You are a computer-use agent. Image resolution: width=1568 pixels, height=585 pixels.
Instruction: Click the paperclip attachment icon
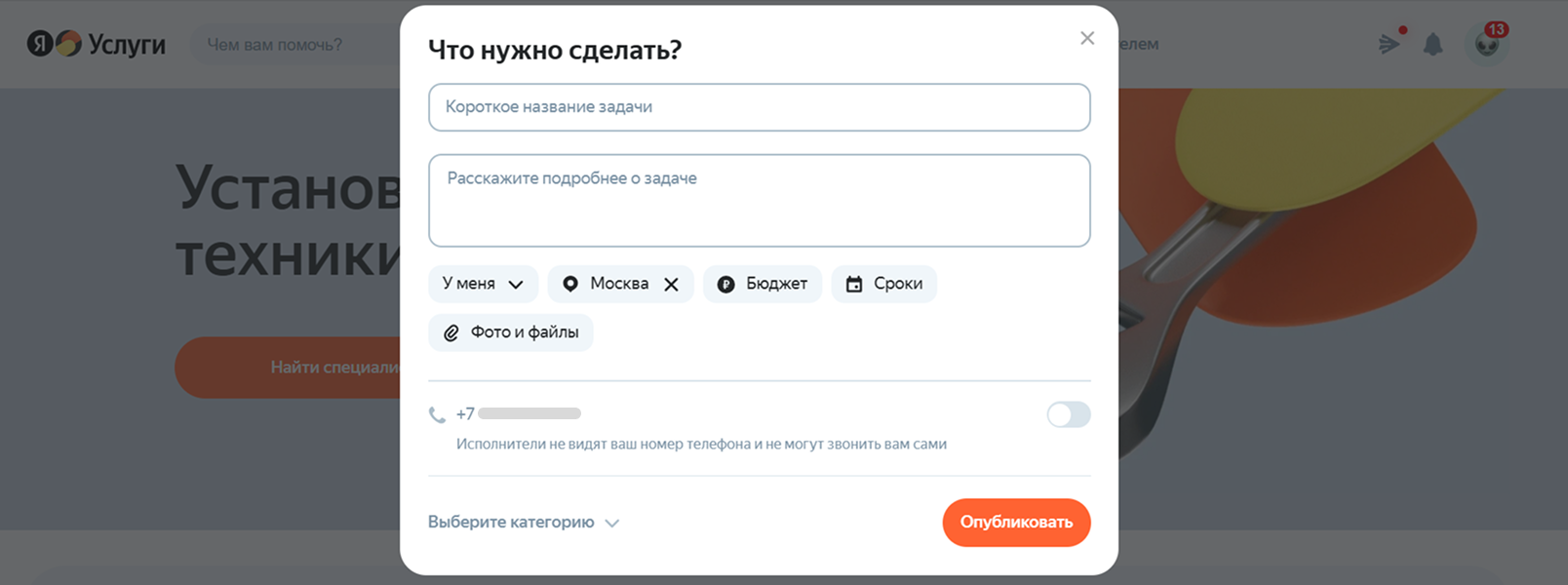(x=451, y=332)
